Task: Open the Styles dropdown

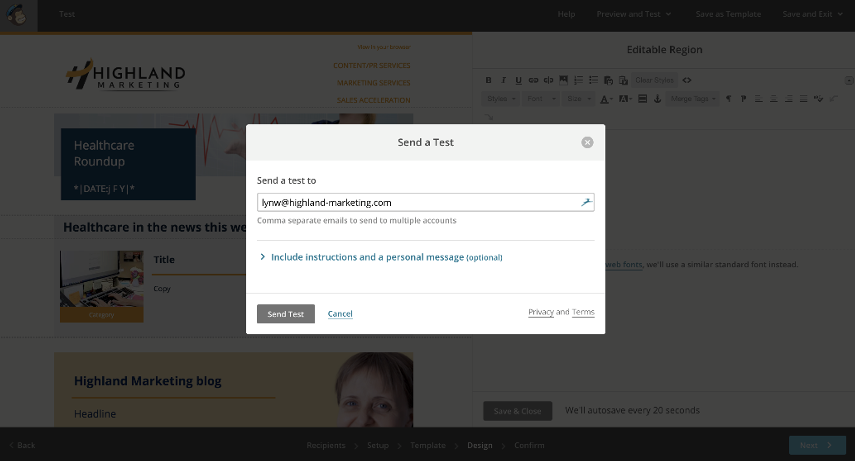Action: point(501,99)
